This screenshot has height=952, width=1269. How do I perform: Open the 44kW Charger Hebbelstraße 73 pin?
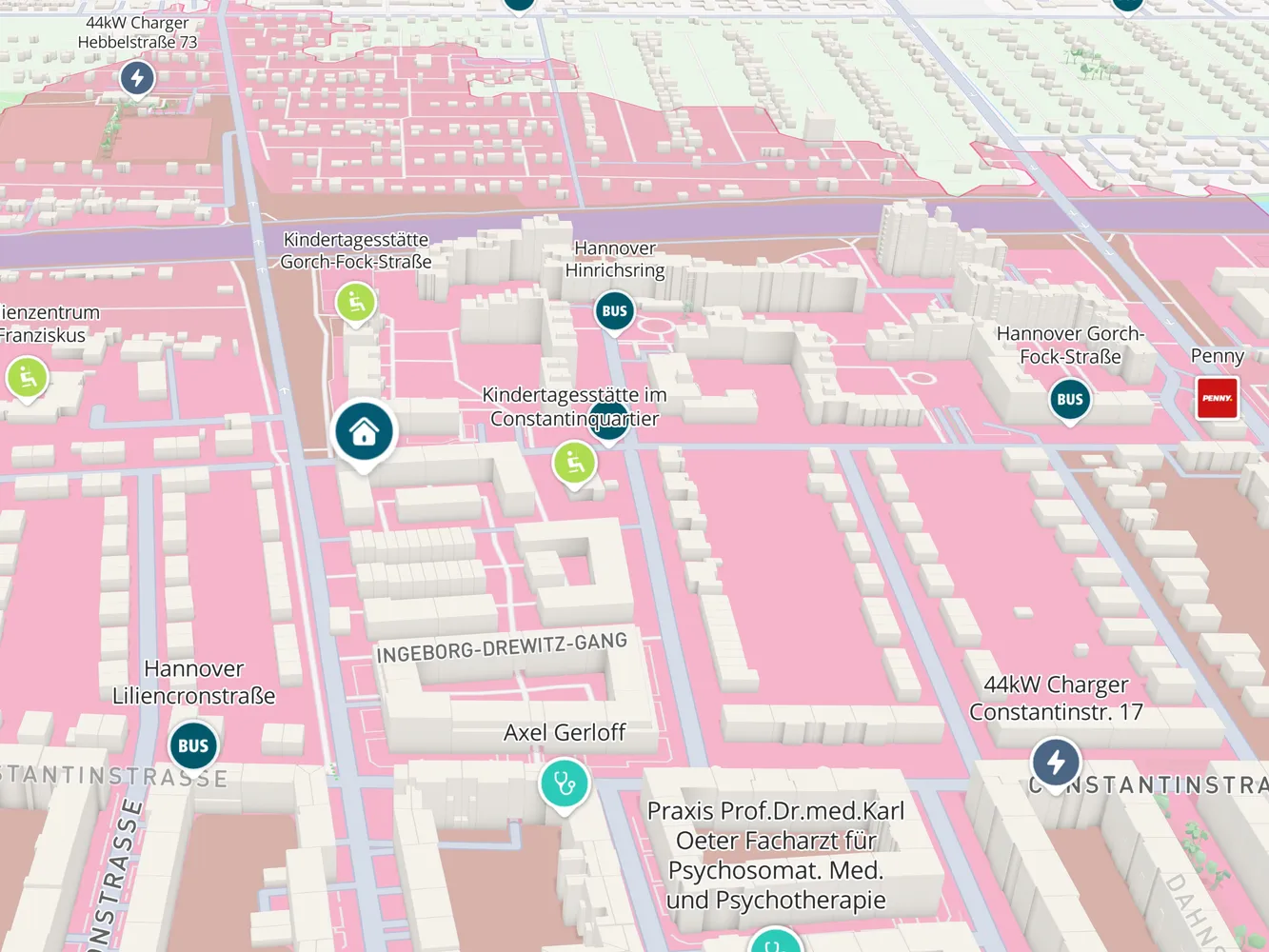pyautogui.click(x=137, y=78)
